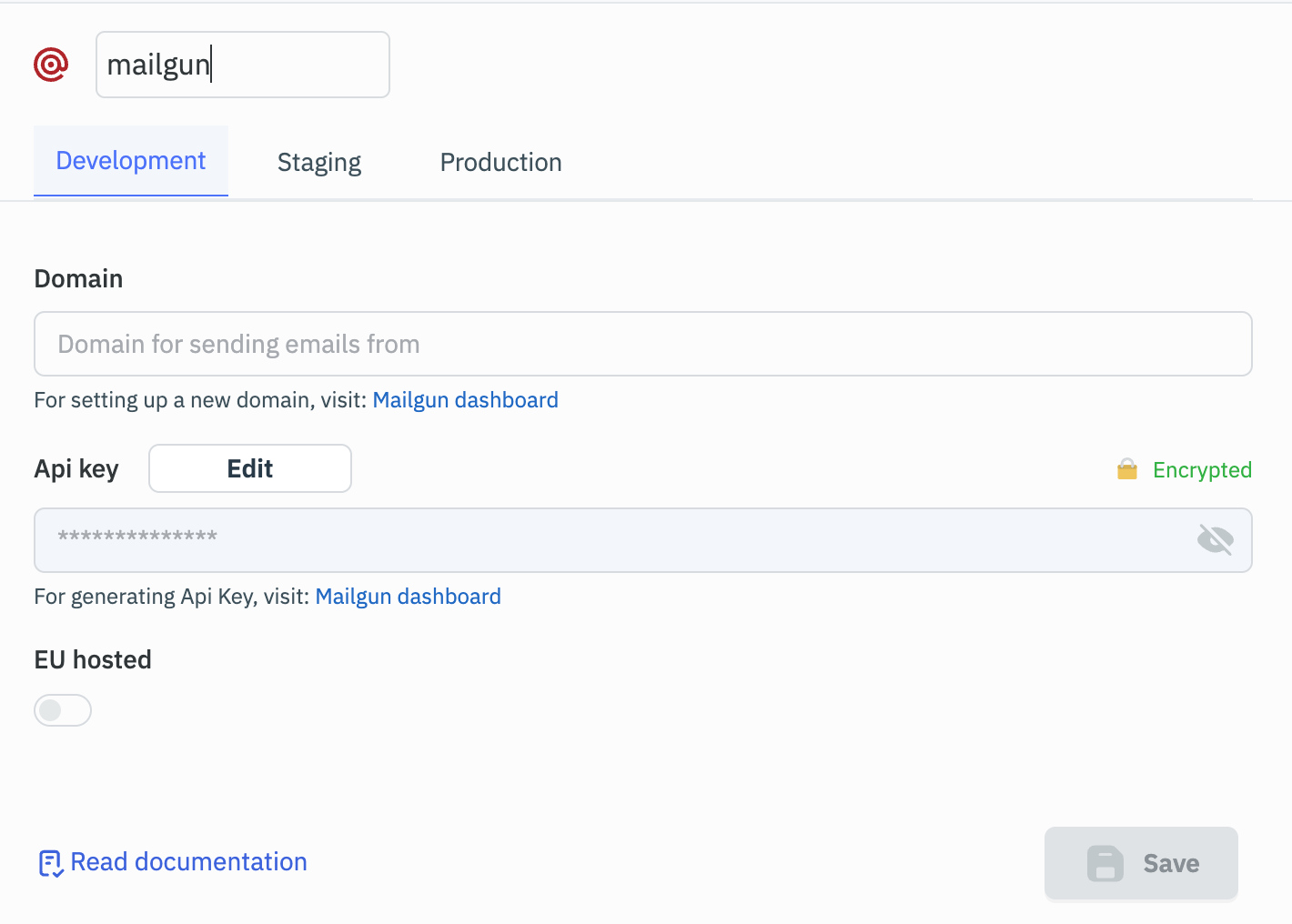Click the data source name field "mailgun"
1292x924 pixels.
point(242,65)
